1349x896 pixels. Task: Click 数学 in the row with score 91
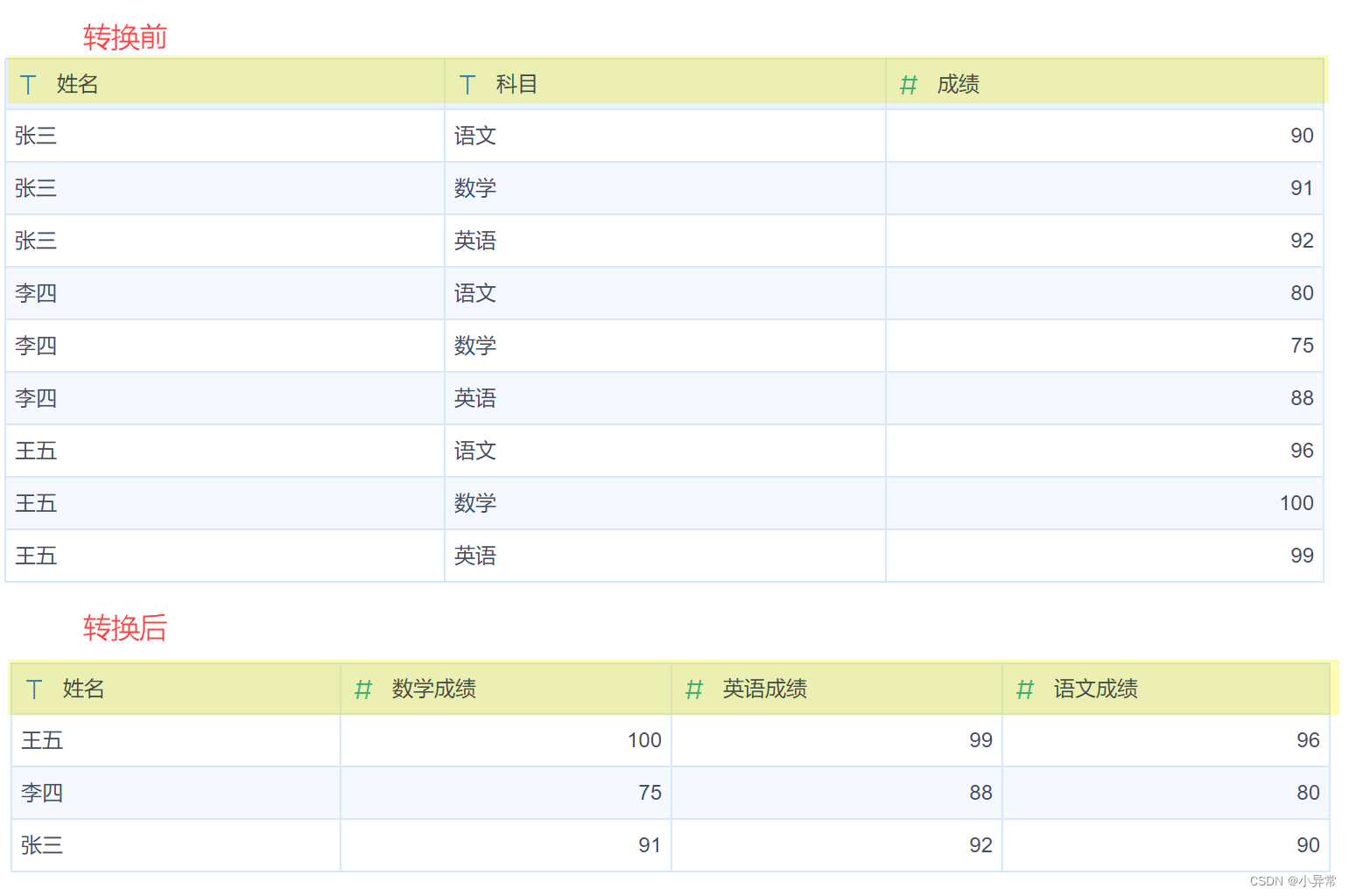[475, 188]
